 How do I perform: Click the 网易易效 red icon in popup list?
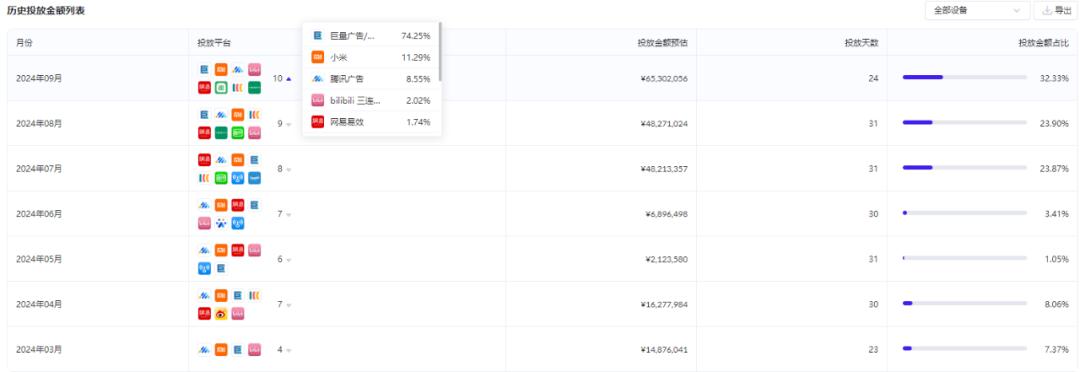click(x=318, y=122)
